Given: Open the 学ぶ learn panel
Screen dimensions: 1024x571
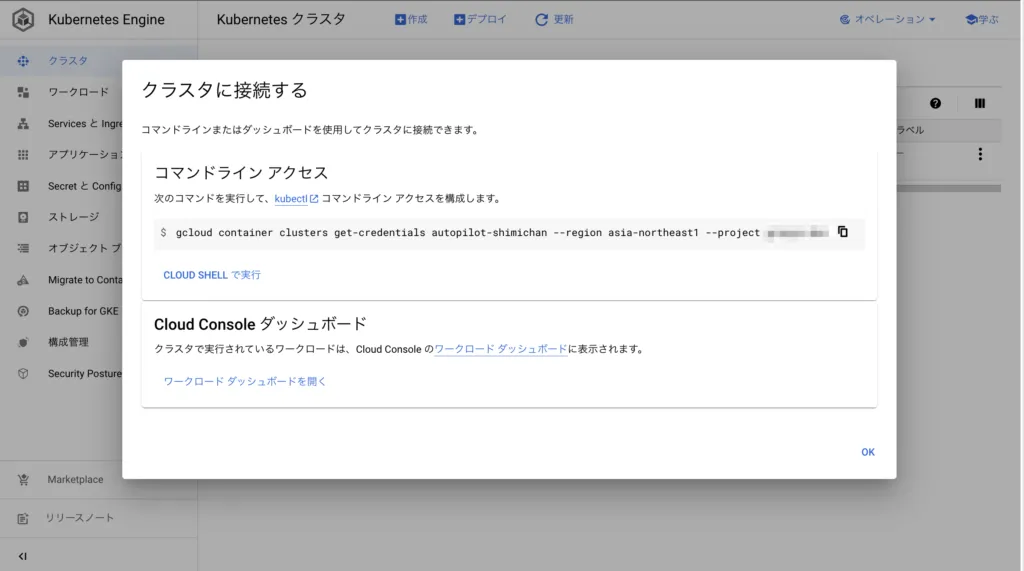Looking at the screenshot, I should pyautogui.click(x=982, y=20).
